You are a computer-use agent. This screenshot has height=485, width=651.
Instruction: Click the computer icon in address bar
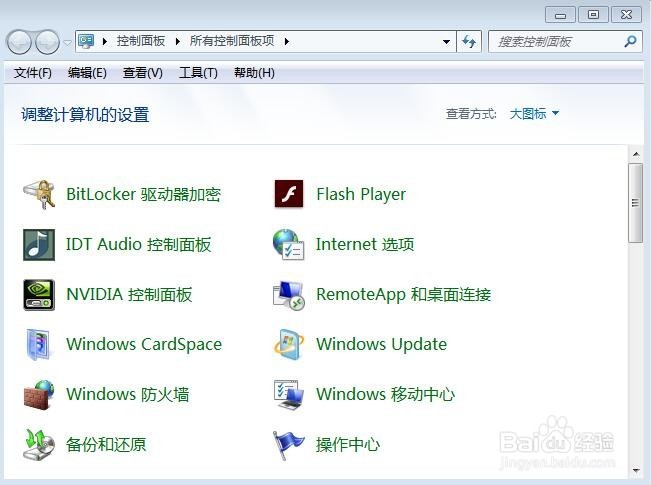pyautogui.click(x=86, y=42)
